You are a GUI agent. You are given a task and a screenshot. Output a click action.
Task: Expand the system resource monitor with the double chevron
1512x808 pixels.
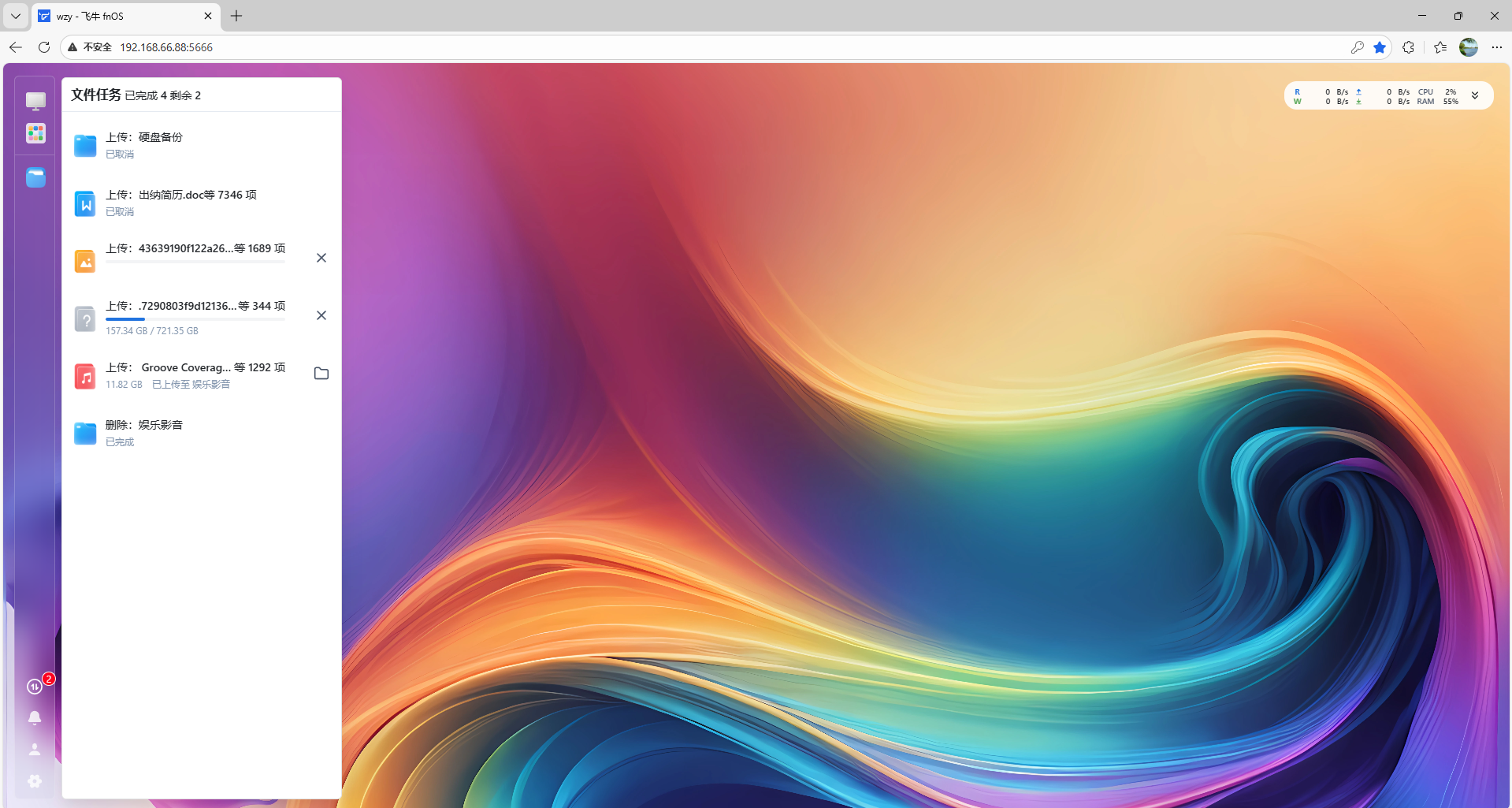click(1475, 95)
